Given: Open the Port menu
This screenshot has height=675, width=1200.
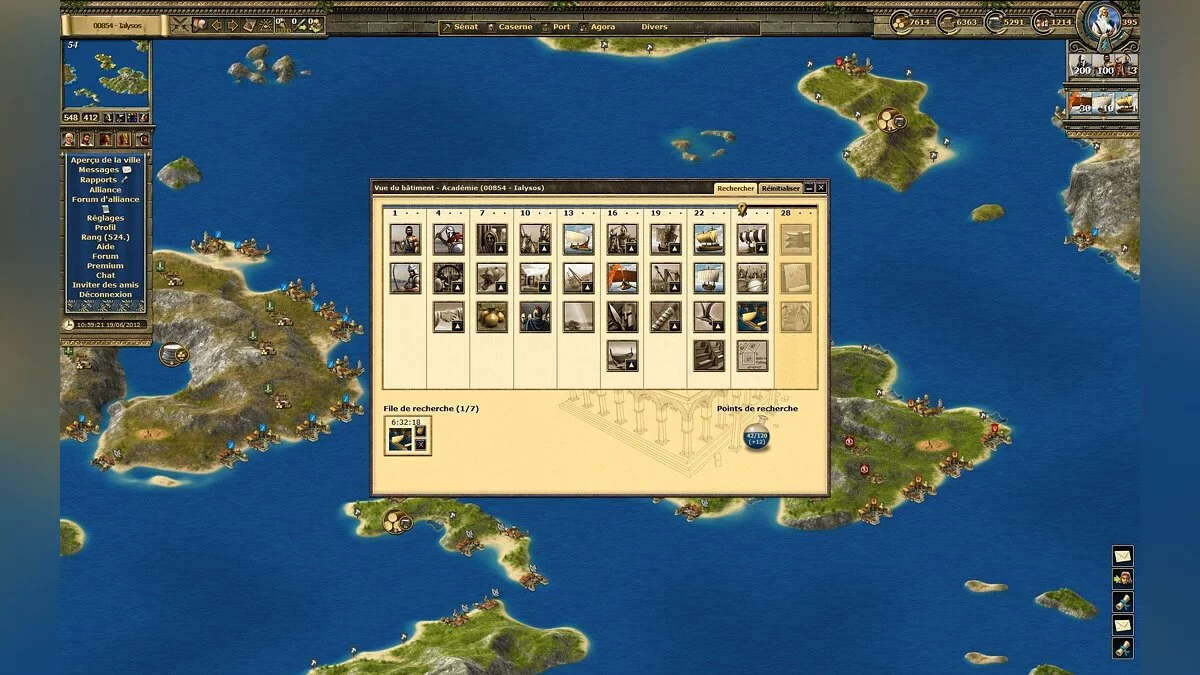Looking at the screenshot, I should [562, 27].
